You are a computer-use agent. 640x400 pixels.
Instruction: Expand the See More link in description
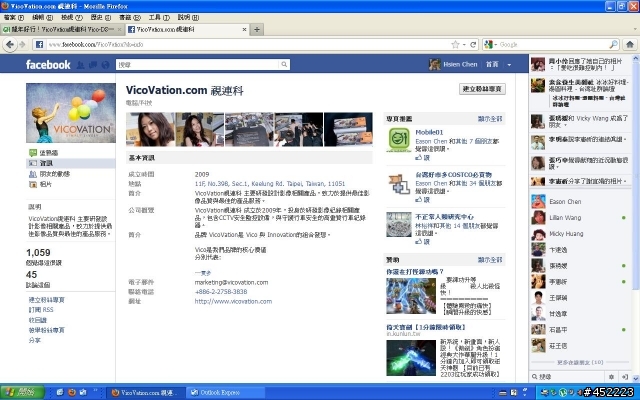pyautogui.click(x=203, y=273)
